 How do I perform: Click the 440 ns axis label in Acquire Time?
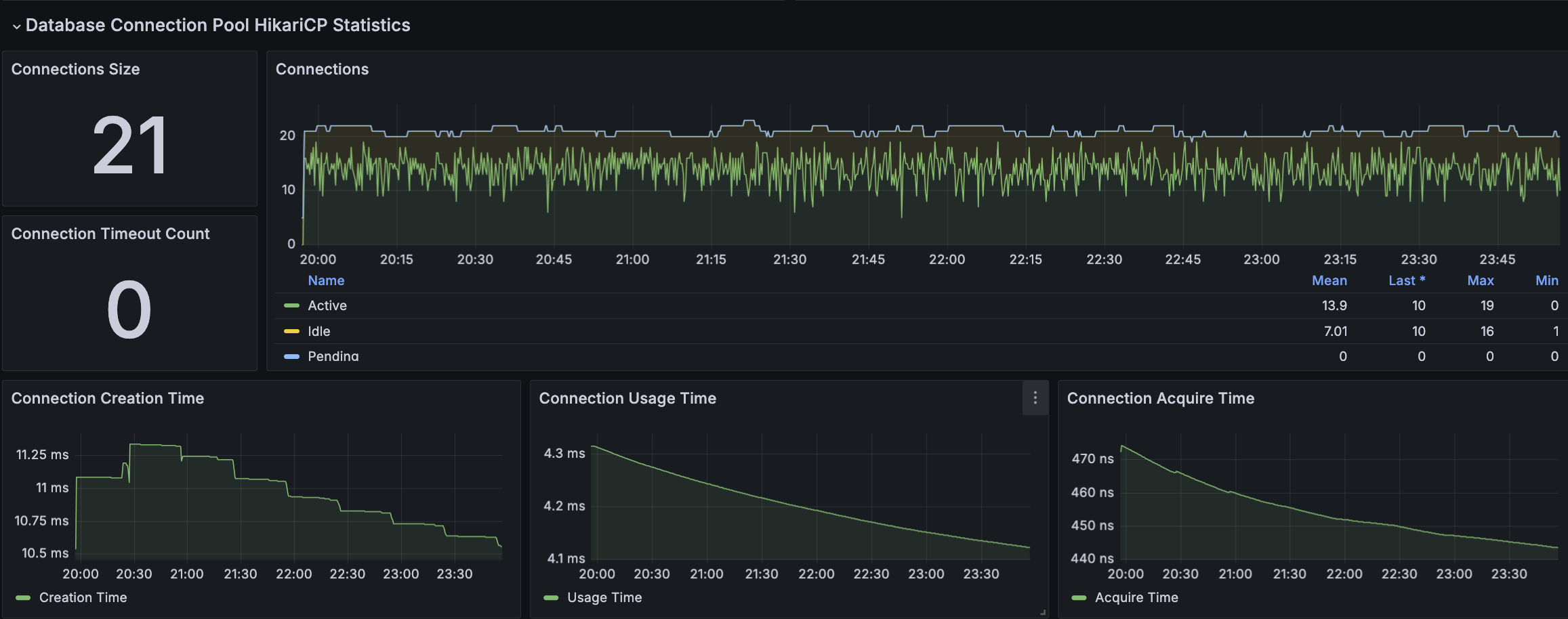tap(1092, 558)
